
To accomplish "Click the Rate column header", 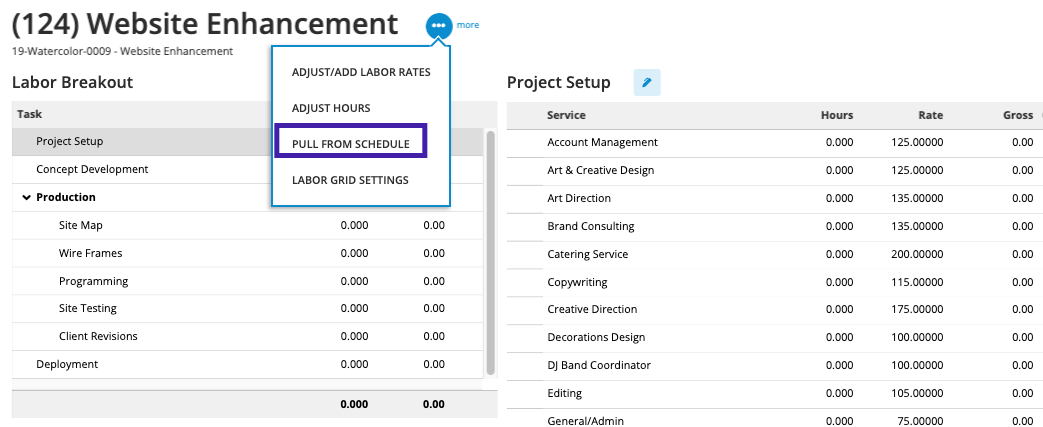I will click(x=930, y=116).
